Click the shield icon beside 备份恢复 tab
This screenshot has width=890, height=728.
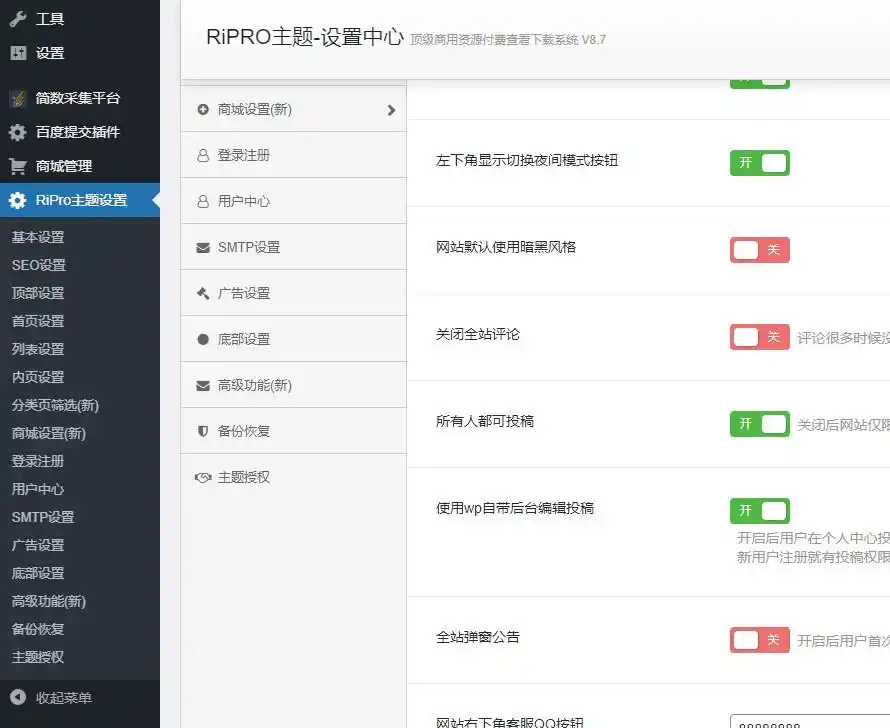point(203,431)
